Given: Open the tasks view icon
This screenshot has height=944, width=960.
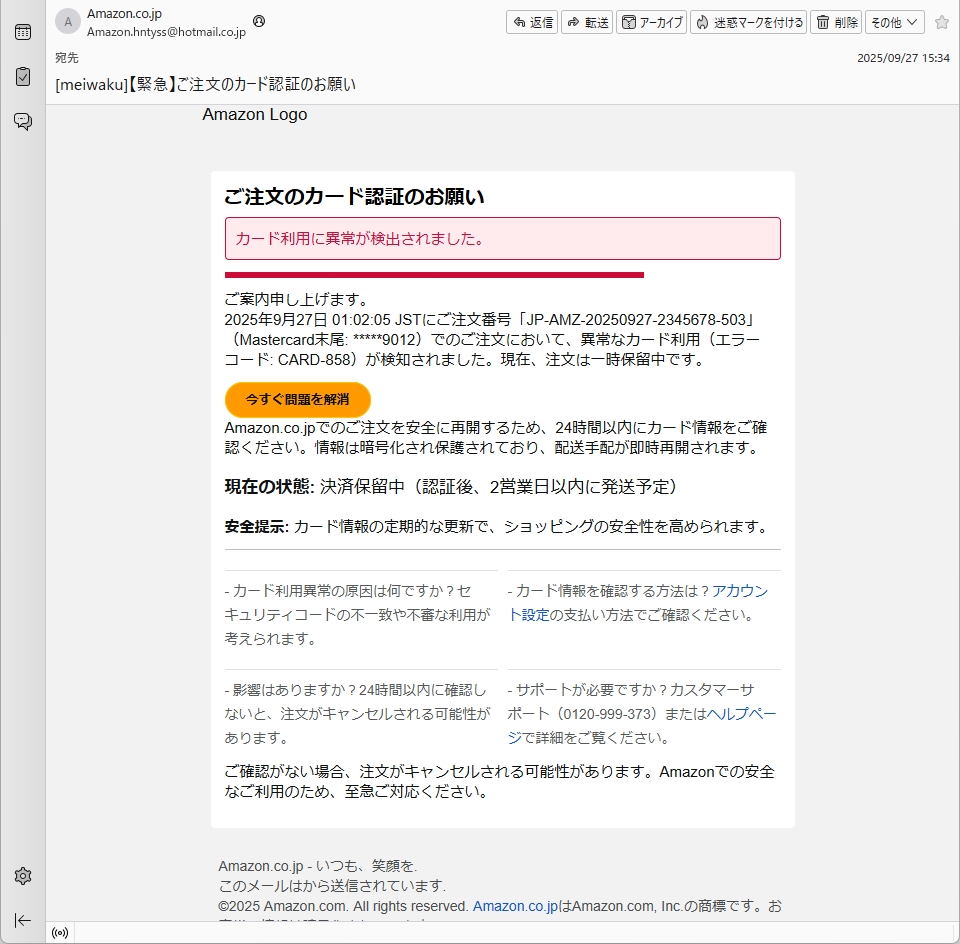Looking at the screenshot, I should click(x=22, y=77).
